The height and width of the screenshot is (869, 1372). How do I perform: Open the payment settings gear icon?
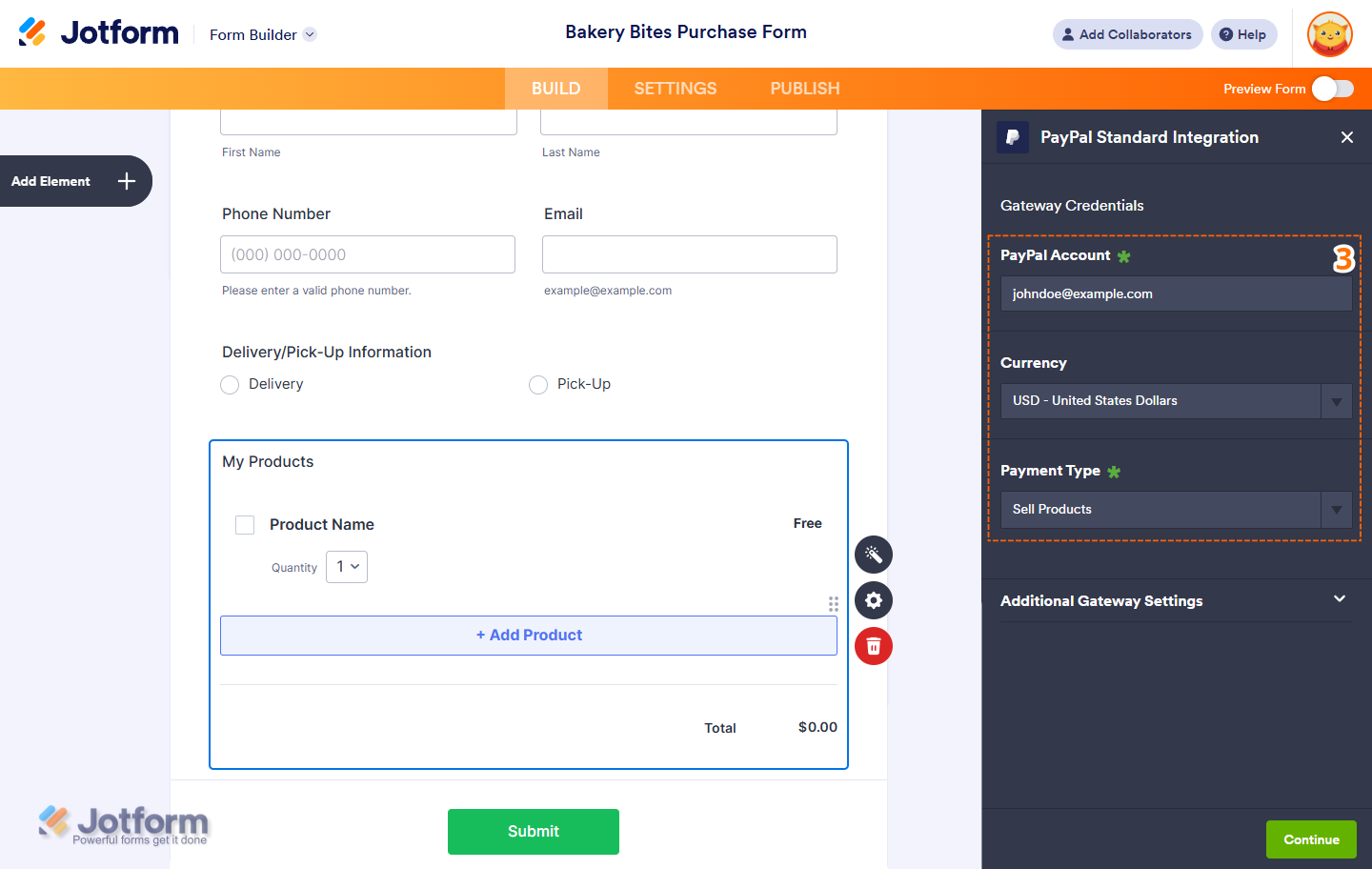(x=873, y=599)
